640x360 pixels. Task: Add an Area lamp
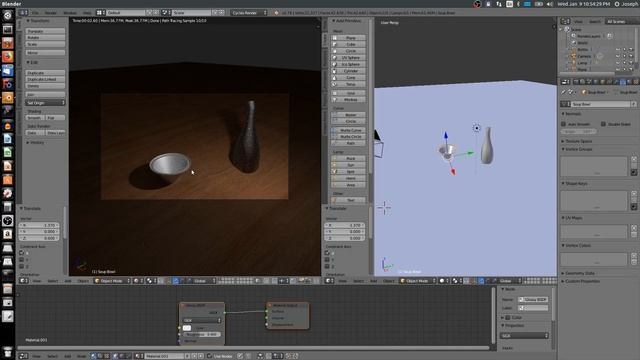pyautogui.click(x=348, y=185)
